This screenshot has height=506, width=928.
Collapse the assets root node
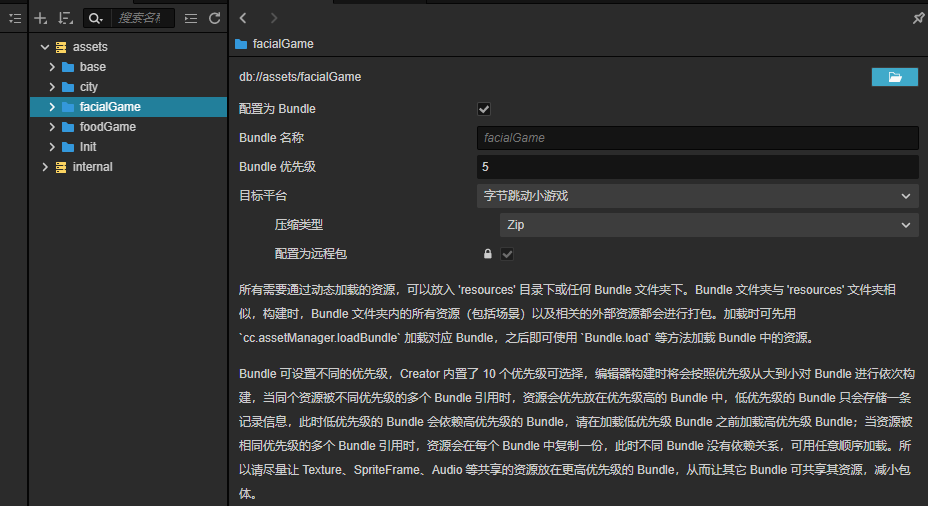pyautogui.click(x=44, y=47)
